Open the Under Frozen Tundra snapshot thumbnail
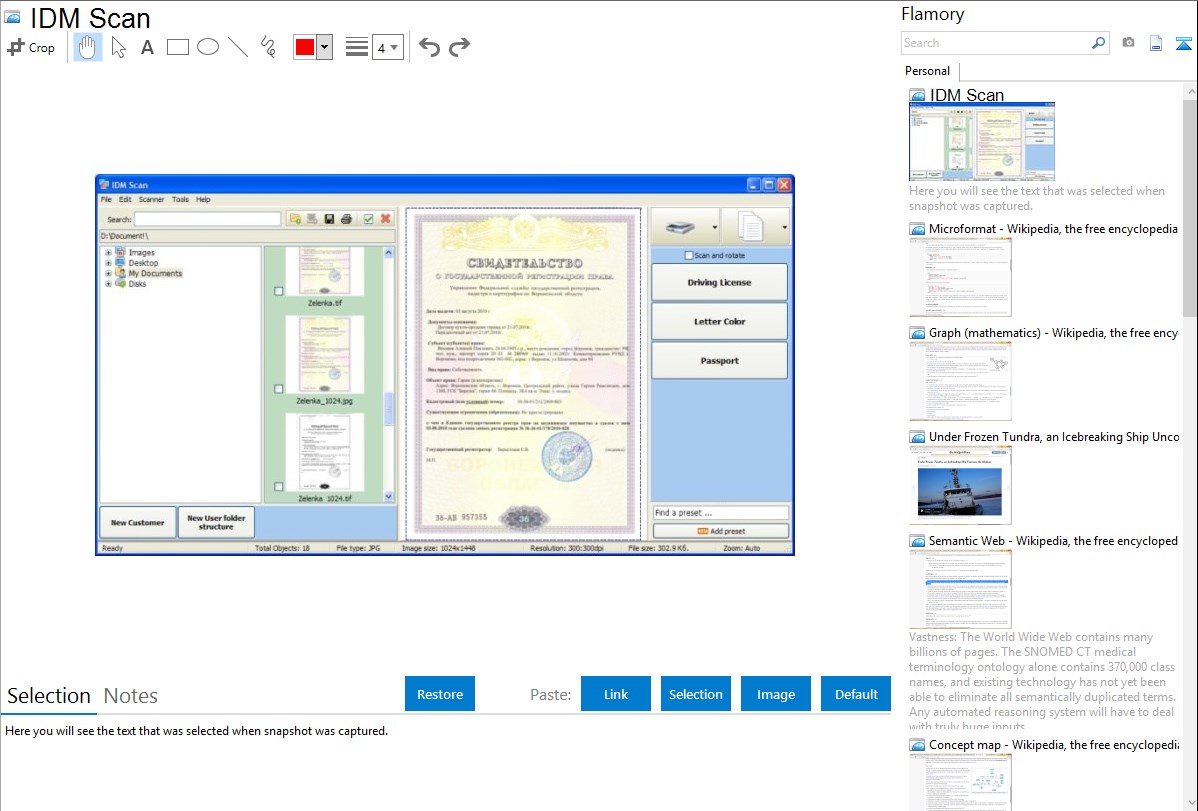Screen dimensions: 1198x811 [x=960, y=485]
